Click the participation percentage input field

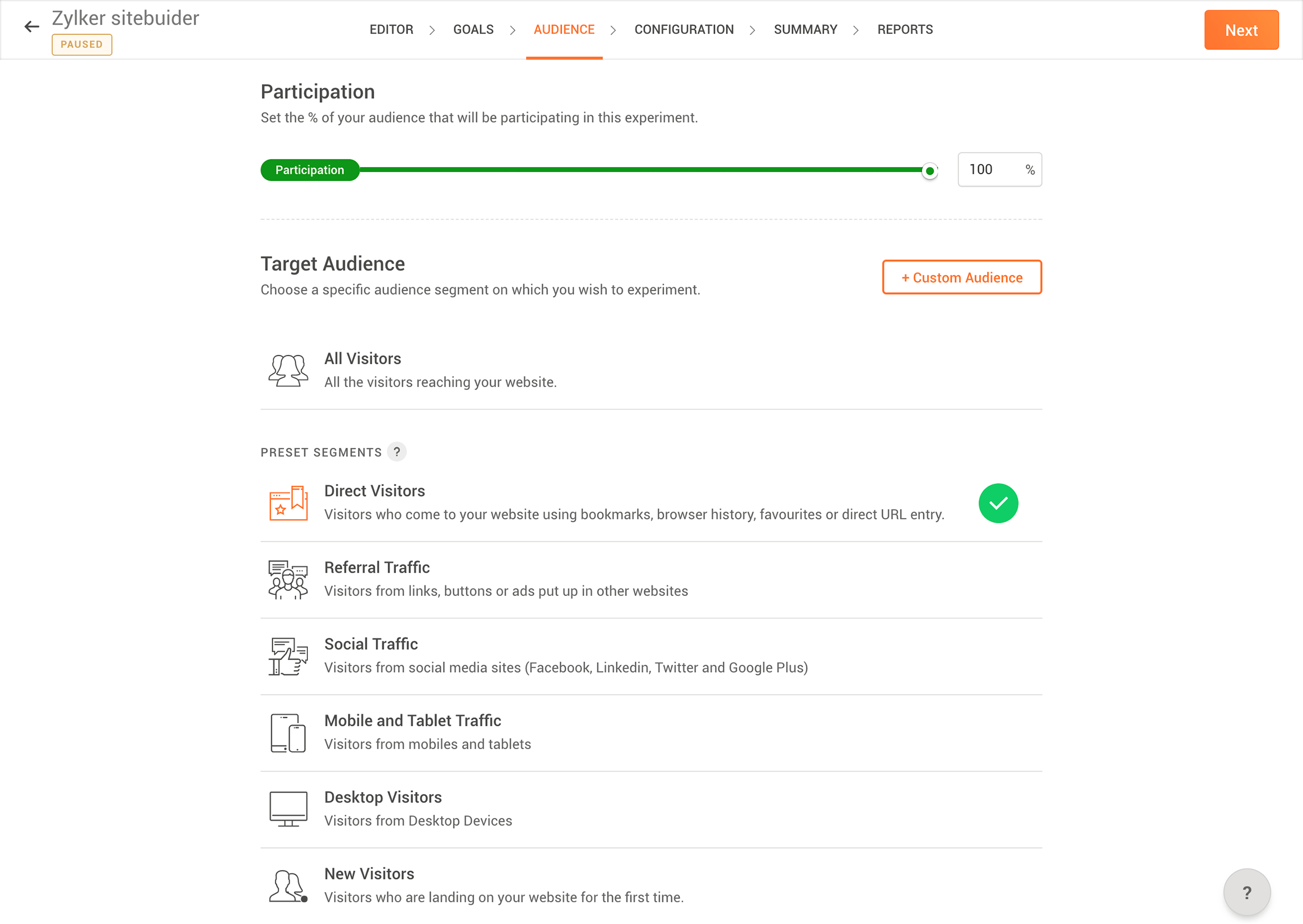pyautogui.click(x=990, y=169)
